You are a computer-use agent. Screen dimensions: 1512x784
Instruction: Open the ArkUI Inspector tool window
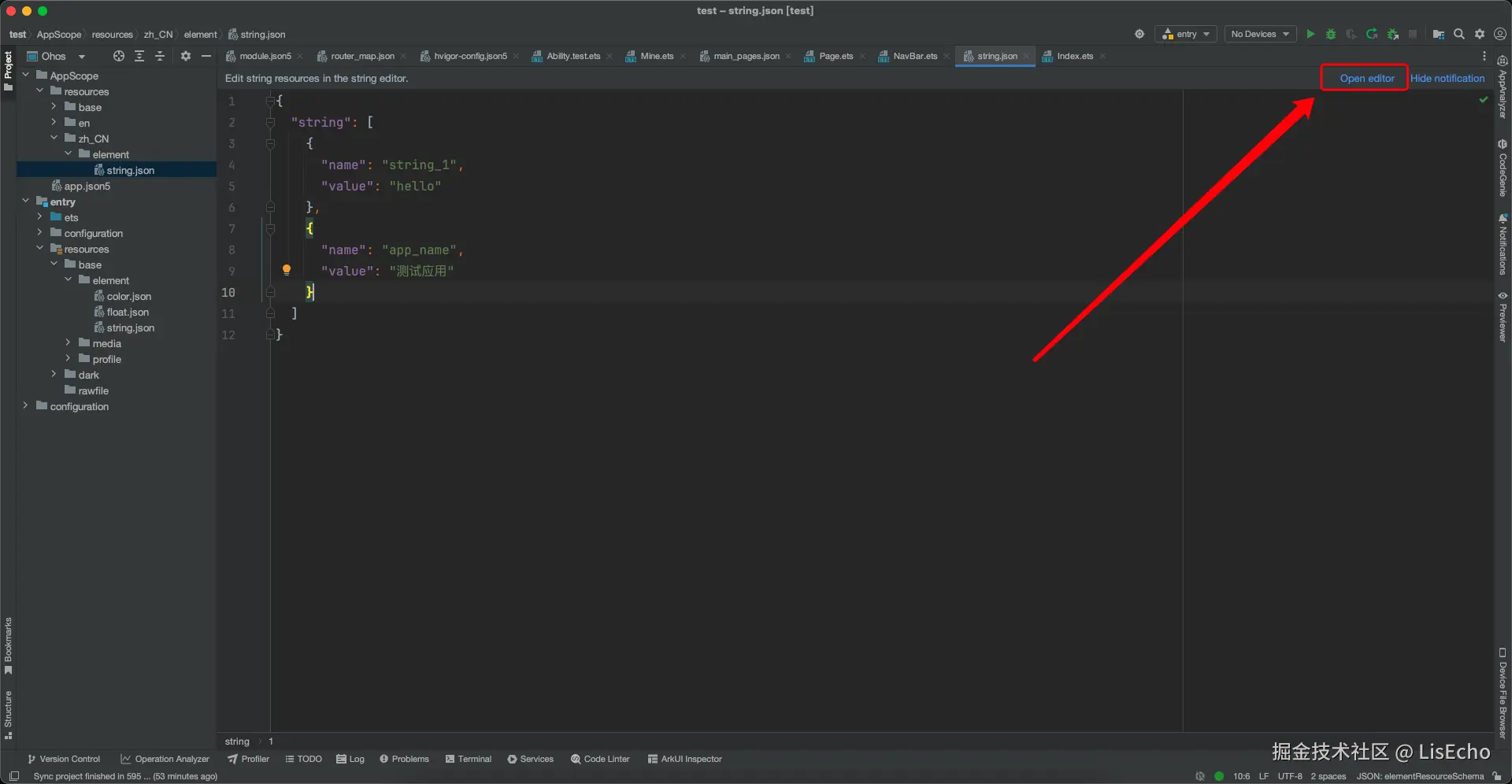click(684, 759)
